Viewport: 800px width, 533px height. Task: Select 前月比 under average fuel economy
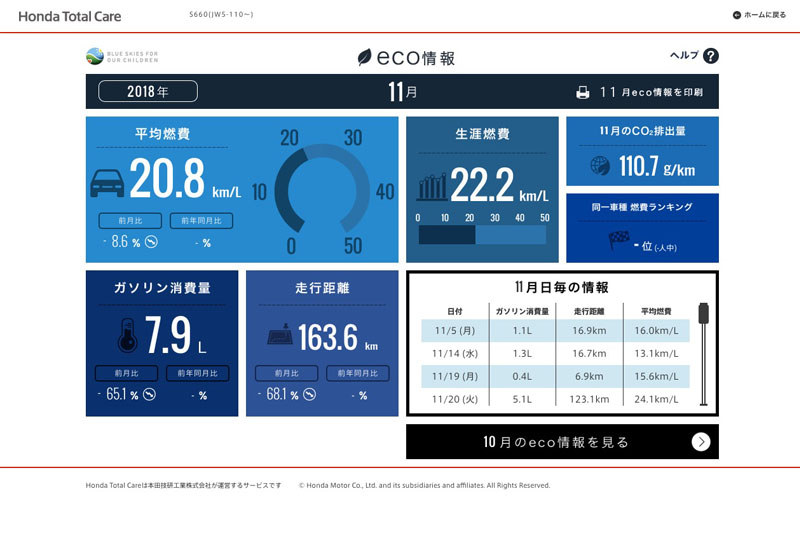(130, 220)
